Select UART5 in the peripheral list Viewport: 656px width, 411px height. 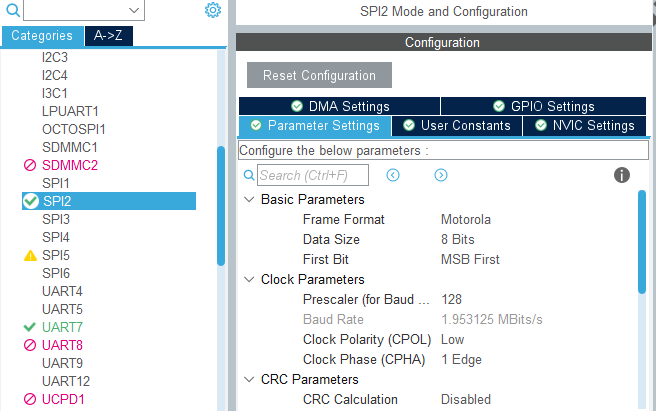62,309
